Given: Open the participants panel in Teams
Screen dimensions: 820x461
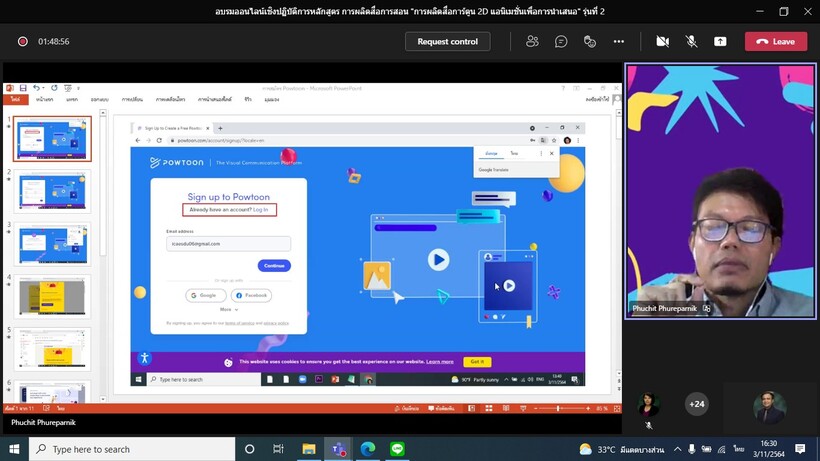Looking at the screenshot, I should tap(532, 41).
